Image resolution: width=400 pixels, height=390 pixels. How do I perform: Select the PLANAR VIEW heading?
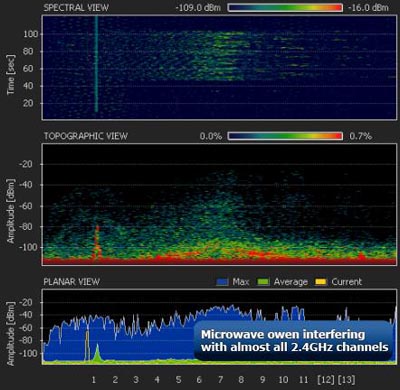tap(71, 282)
